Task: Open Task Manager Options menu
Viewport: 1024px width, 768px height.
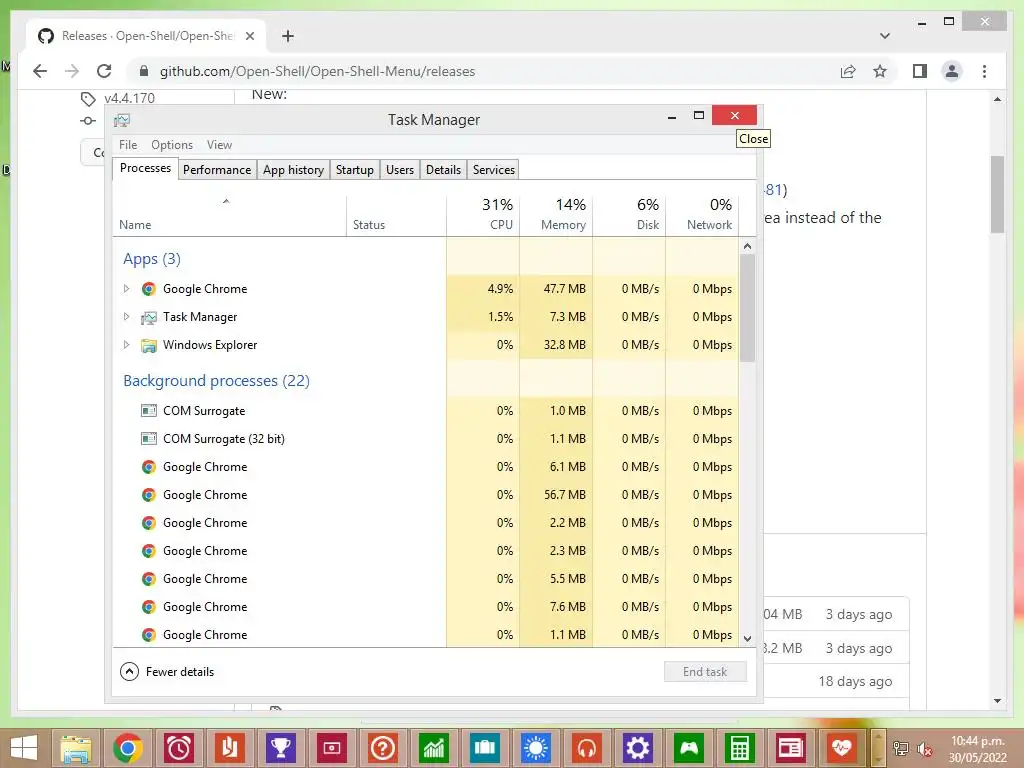Action: pos(172,145)
